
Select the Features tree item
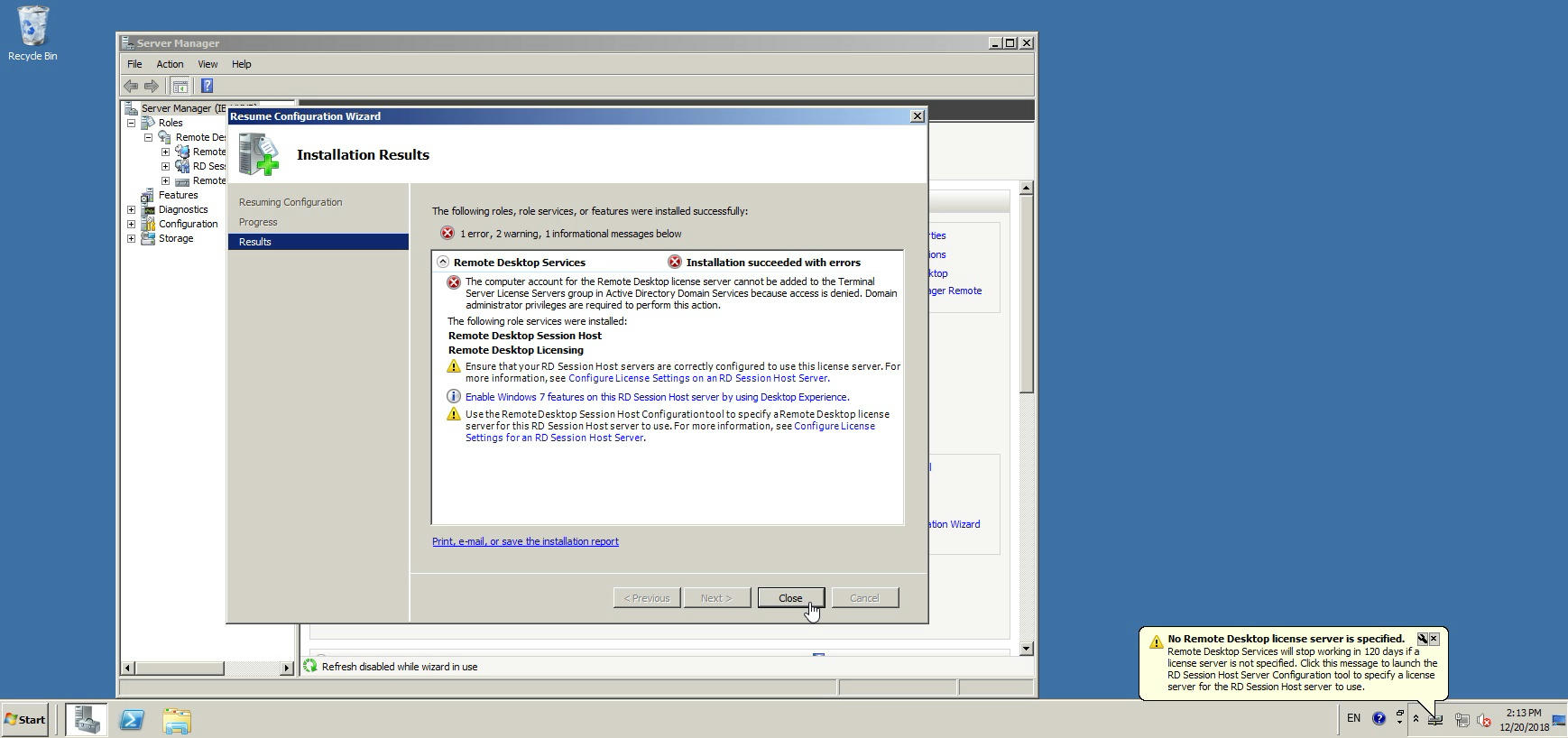[178, 195]
